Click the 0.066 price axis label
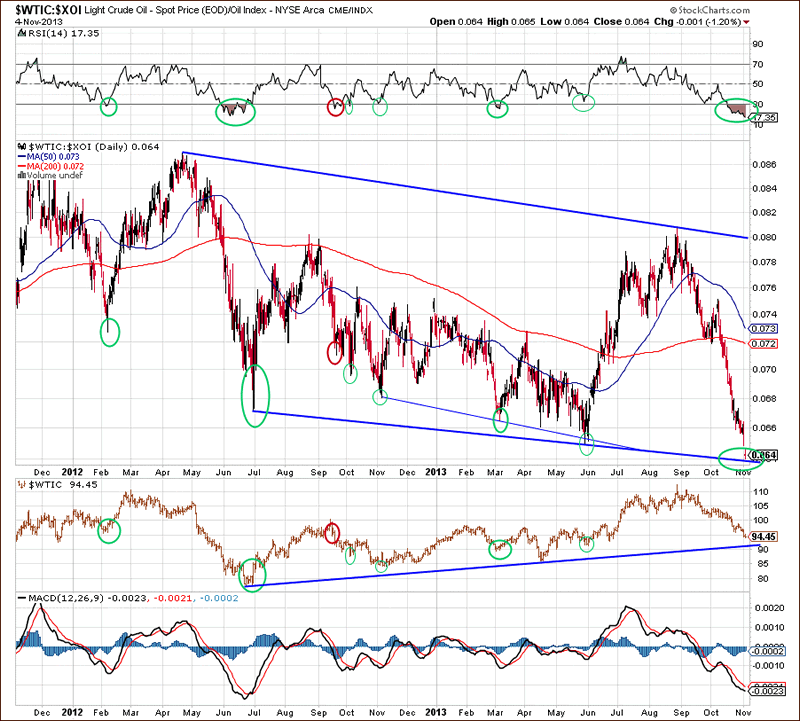 (x=764, y=428)
